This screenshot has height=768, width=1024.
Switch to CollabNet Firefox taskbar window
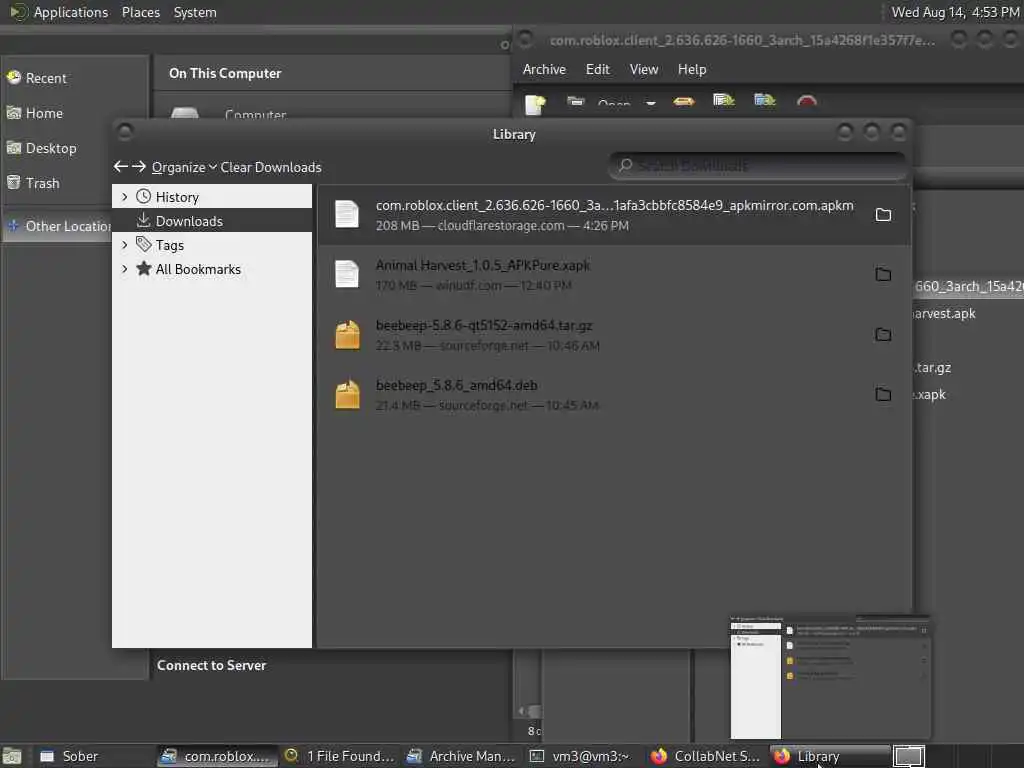click(x=707, y=756)
